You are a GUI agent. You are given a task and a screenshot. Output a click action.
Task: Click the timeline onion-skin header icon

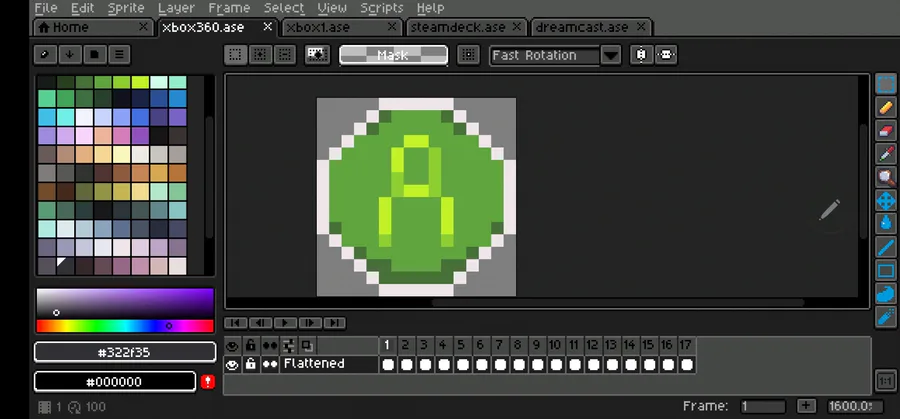(x=307, y=345)
